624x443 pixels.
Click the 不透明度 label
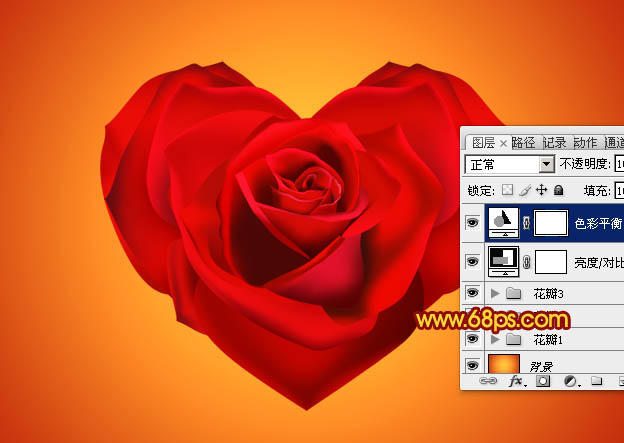tap(585, 164)
